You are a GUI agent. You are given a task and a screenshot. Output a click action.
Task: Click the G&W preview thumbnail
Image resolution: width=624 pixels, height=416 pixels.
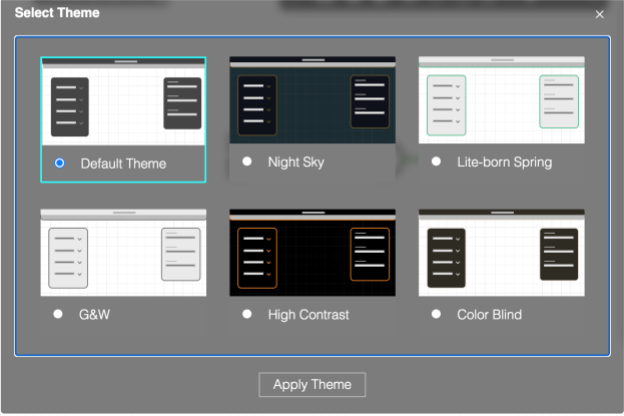[123, 253]
